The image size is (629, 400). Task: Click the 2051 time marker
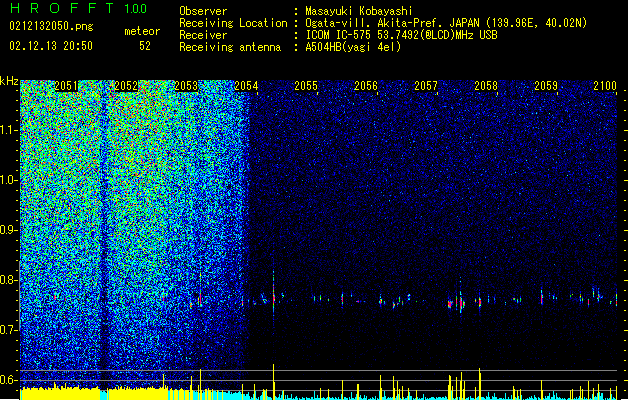pos(66,86)
